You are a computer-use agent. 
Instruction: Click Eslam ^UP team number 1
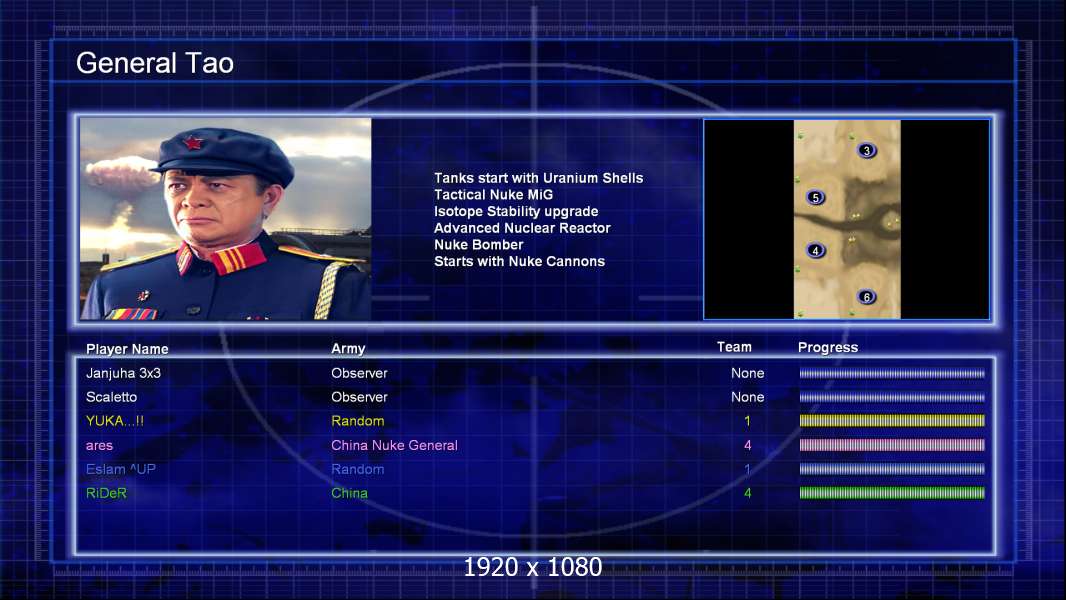coord(747,469)
